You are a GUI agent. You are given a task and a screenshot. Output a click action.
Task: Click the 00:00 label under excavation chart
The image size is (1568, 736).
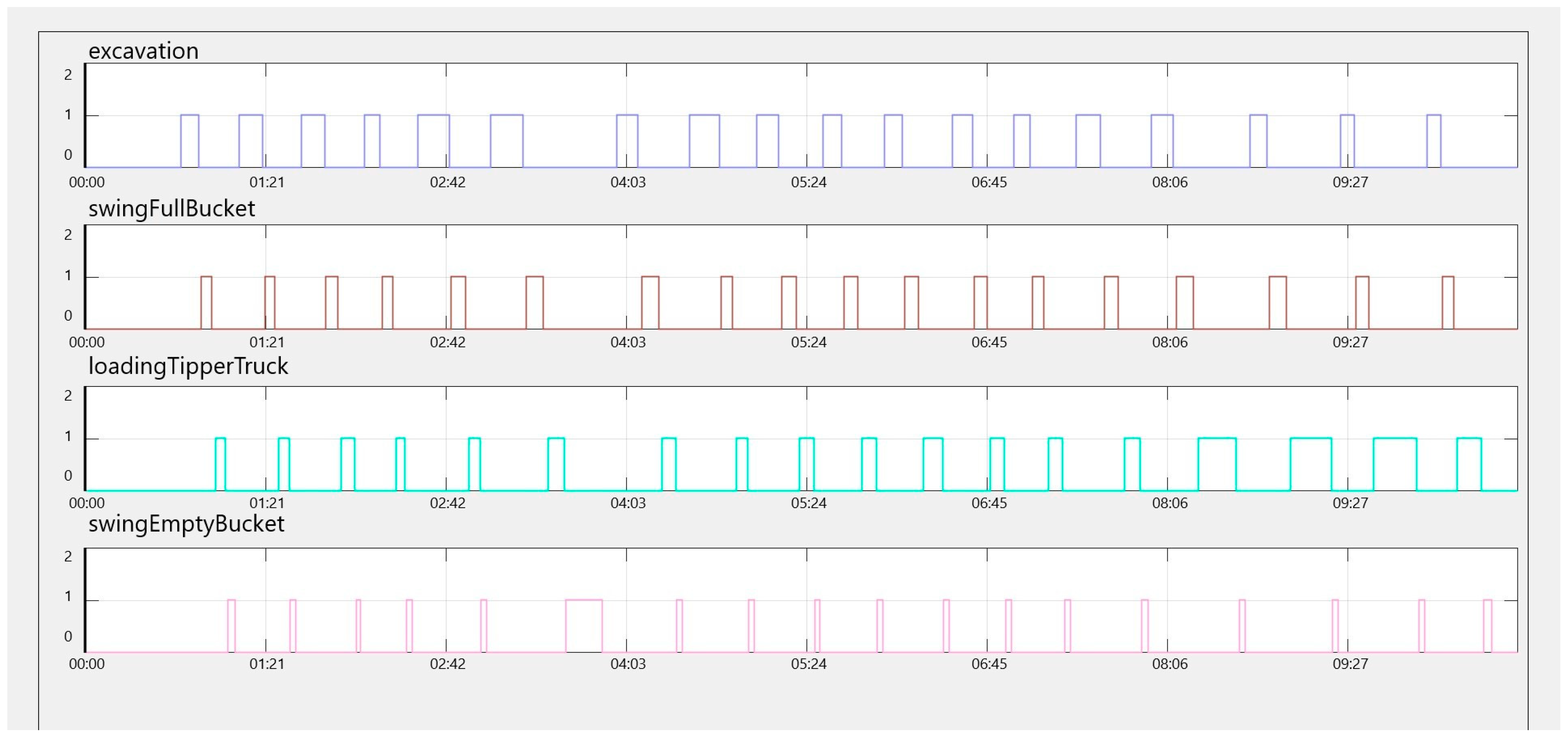[87, 182]
